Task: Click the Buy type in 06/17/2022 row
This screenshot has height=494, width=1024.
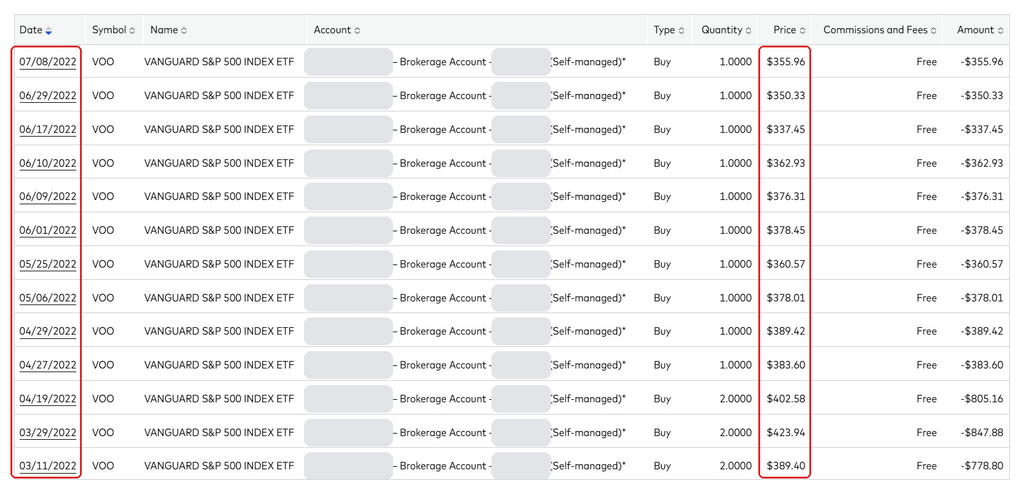Action: point(662,129)
